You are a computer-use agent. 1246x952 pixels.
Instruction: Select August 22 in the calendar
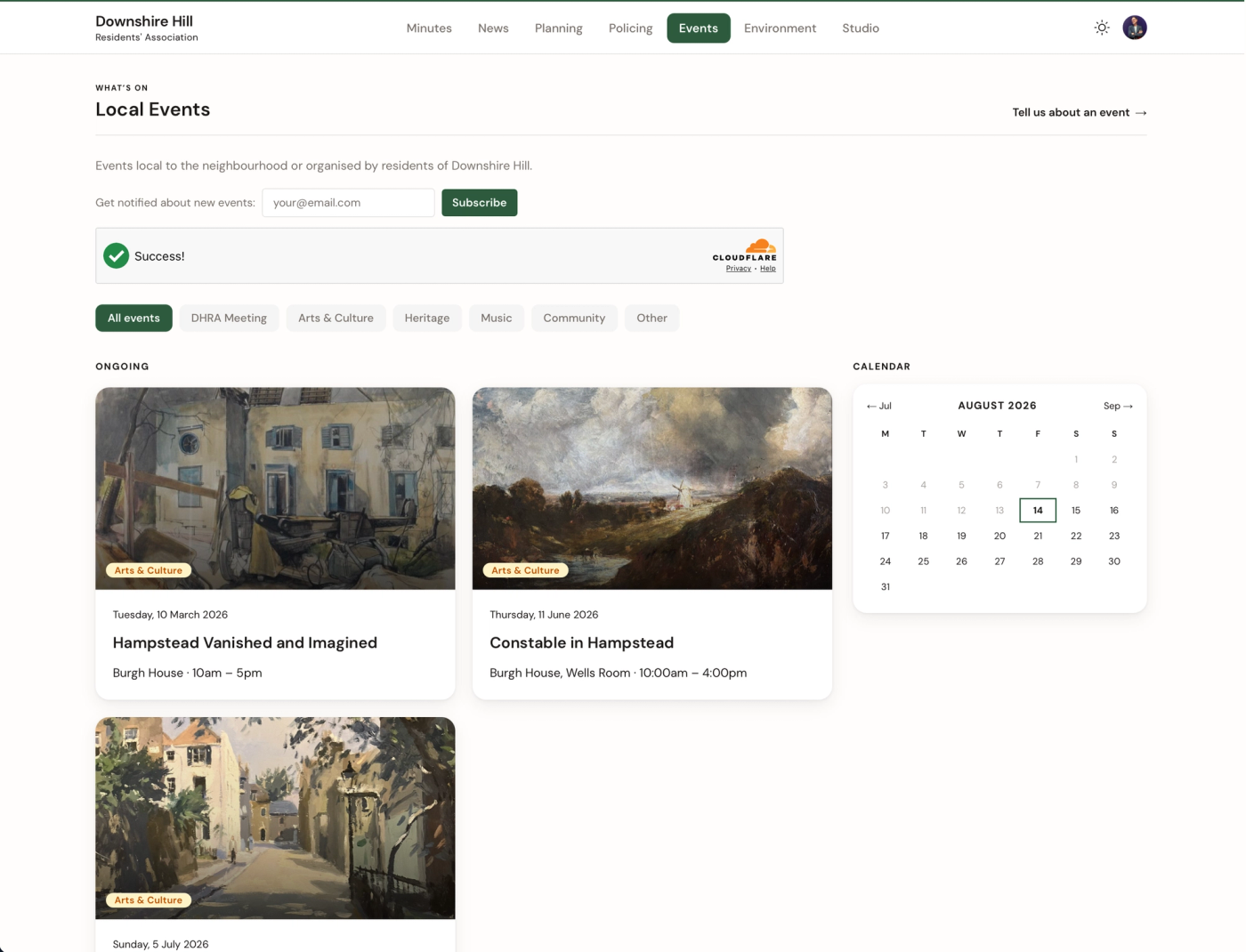click(x=1076, y=536)
